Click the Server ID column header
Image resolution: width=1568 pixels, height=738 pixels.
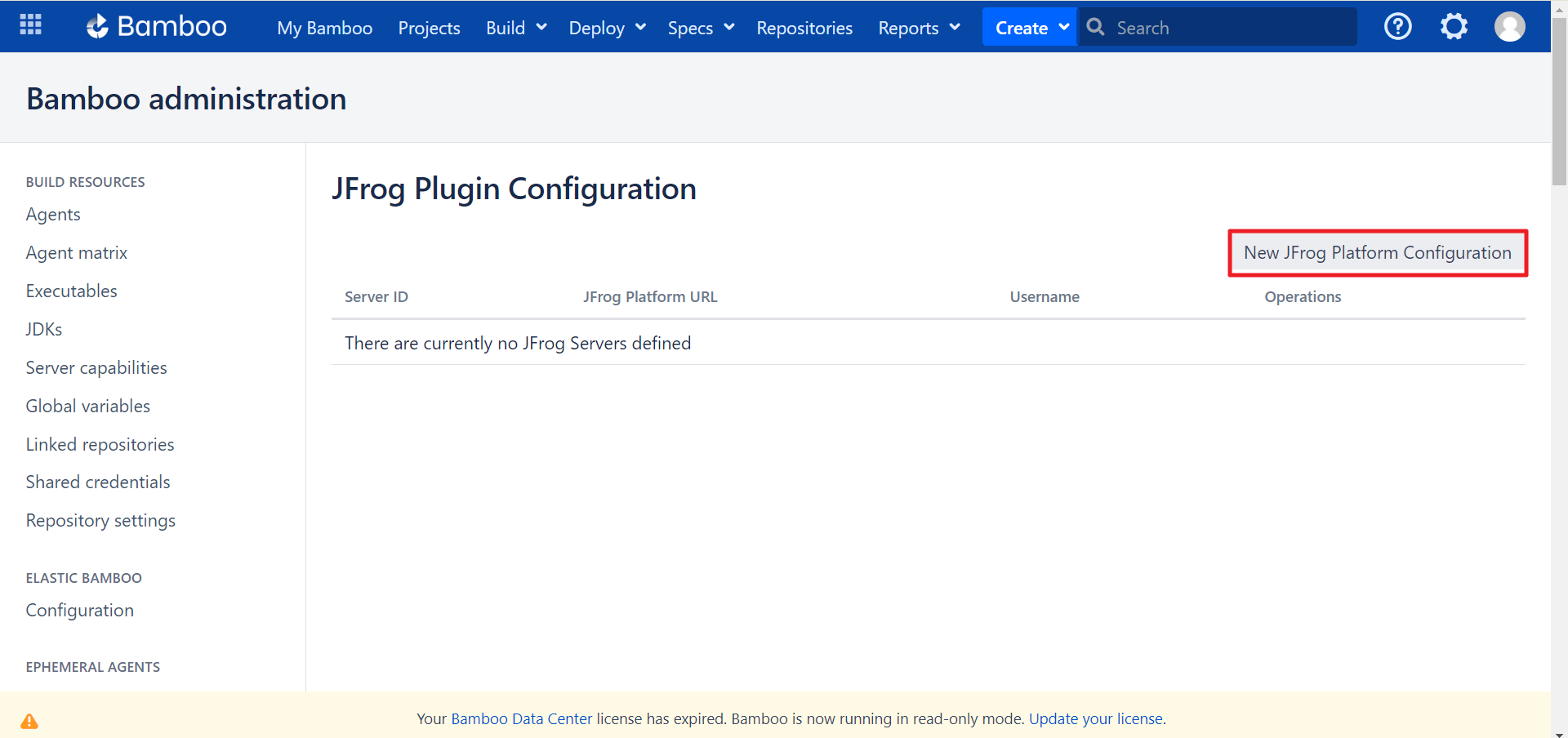coord(376,296)
